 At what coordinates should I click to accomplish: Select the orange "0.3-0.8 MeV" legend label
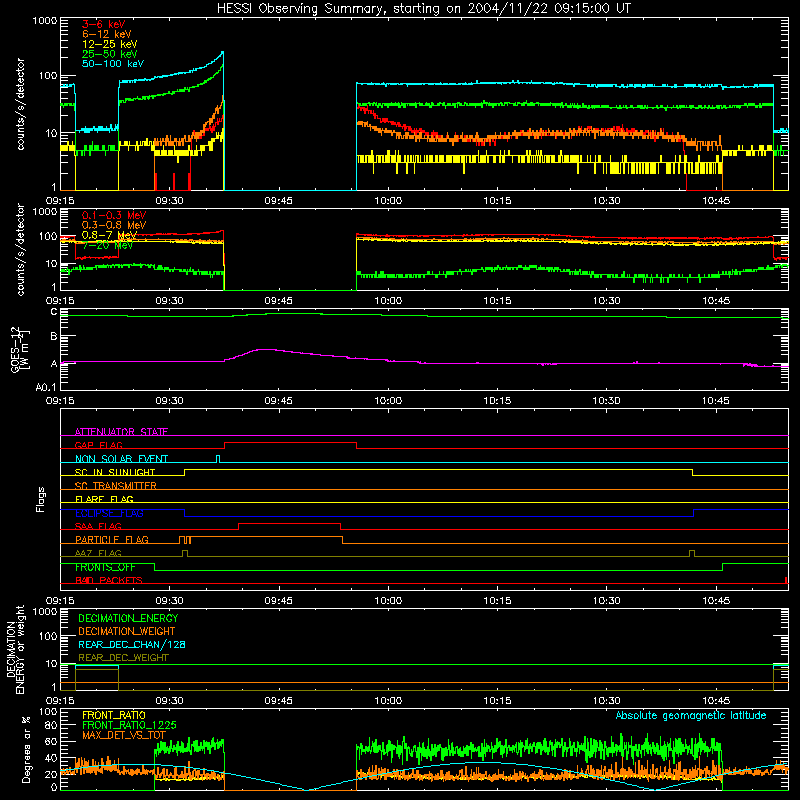point(114,225)
